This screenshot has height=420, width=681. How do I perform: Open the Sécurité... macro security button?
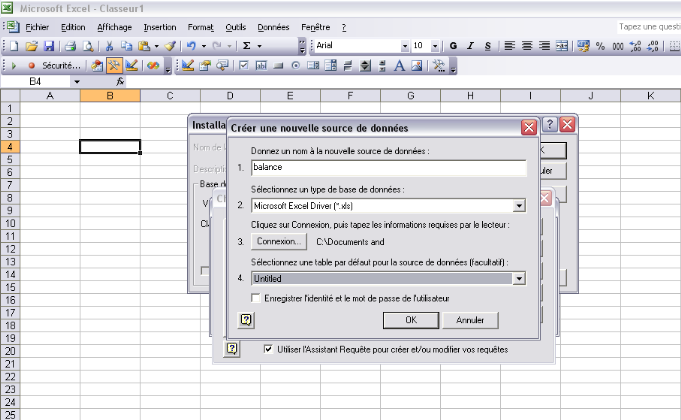coord(61,66)
